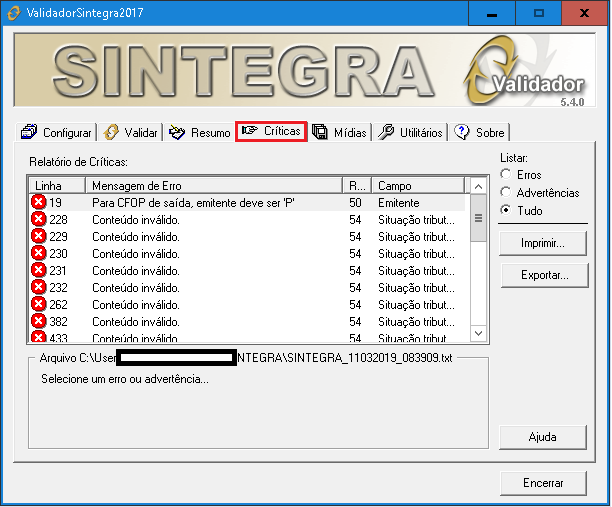Screen dimensions: 612x507
Task: Click the error icon on line 229
Action: 39,236
